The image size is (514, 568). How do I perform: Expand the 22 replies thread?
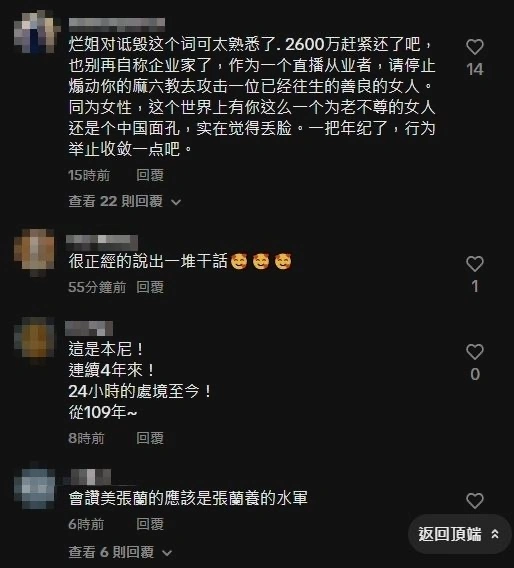[125, 201]
